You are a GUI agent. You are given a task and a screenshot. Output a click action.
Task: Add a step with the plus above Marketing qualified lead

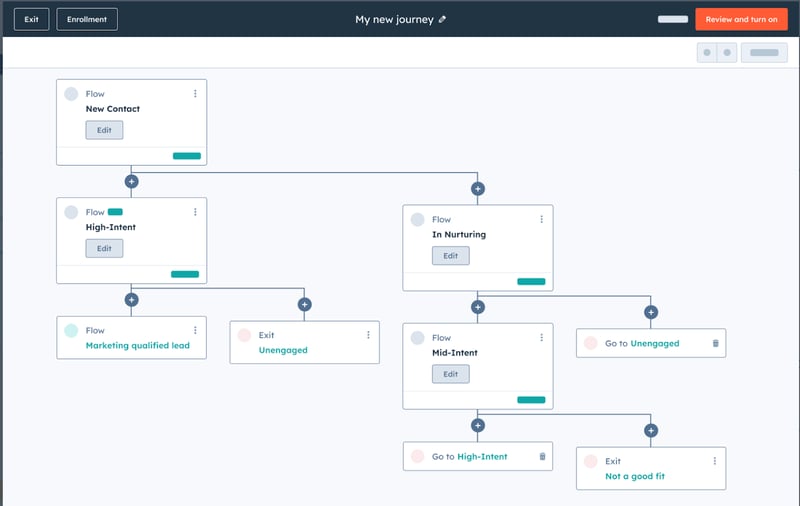pyautogui.click(x=132, y=299)
